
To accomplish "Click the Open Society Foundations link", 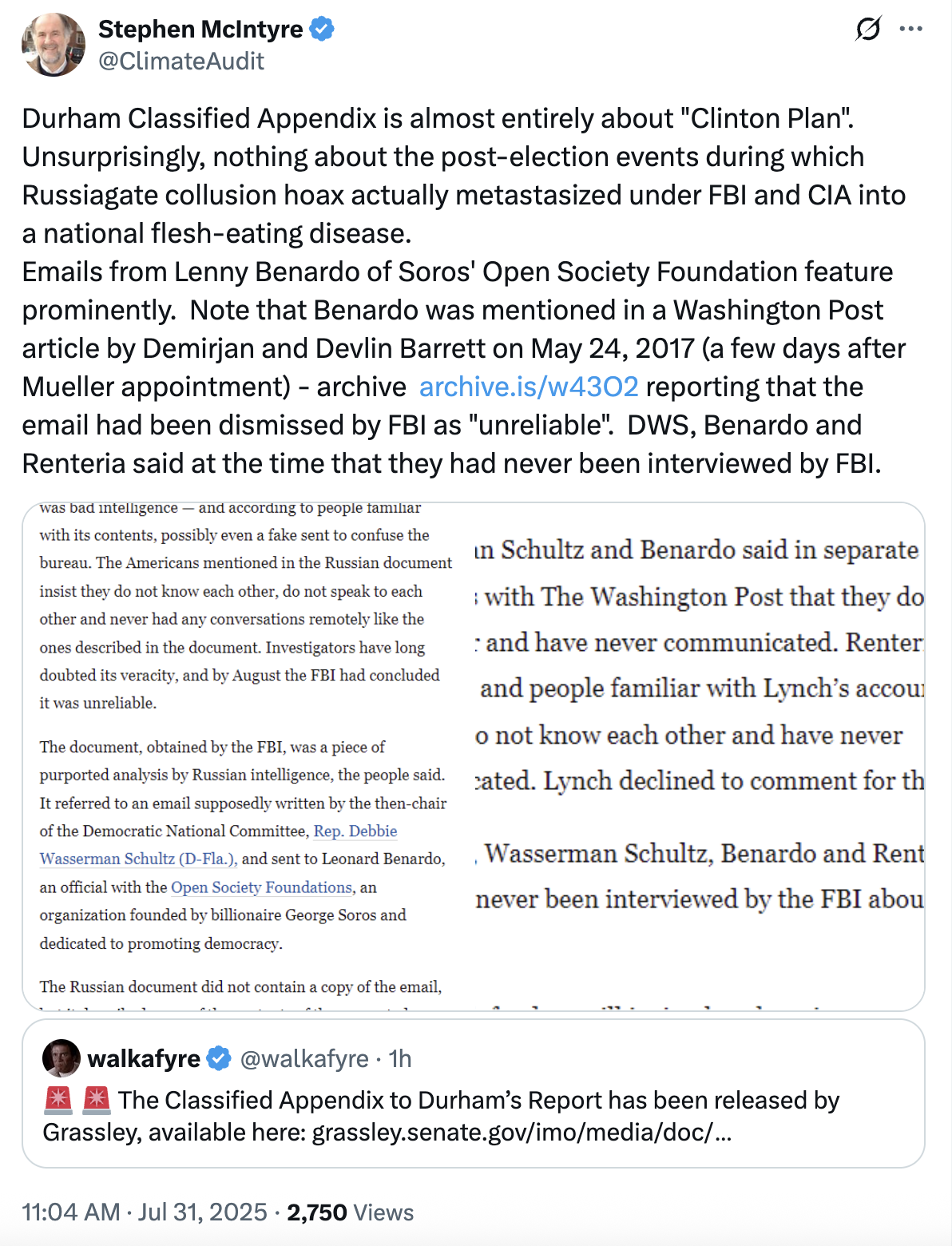I will tap(261, 887).
